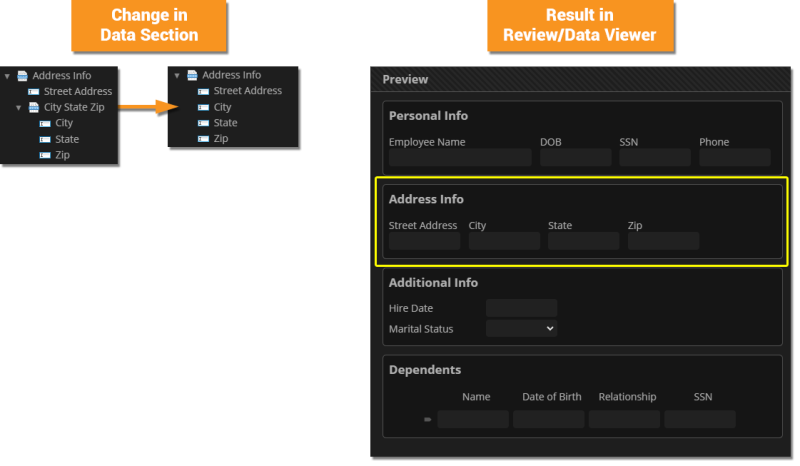Click the Street Address field icon in the left tree
Viewport: 800px width, 466px height.
point(34,92)
